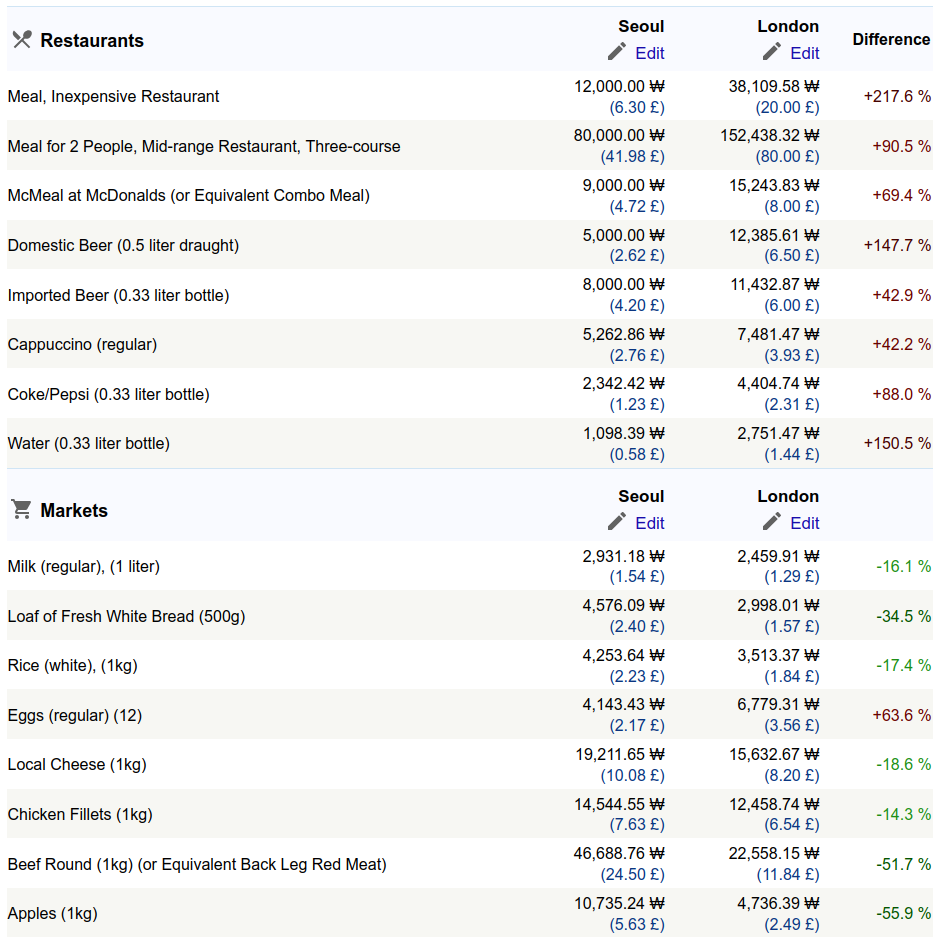Click pencil icon under London in Restaurants
The width and height of the screenshot is (939, 942).
(x=772, y=52)
